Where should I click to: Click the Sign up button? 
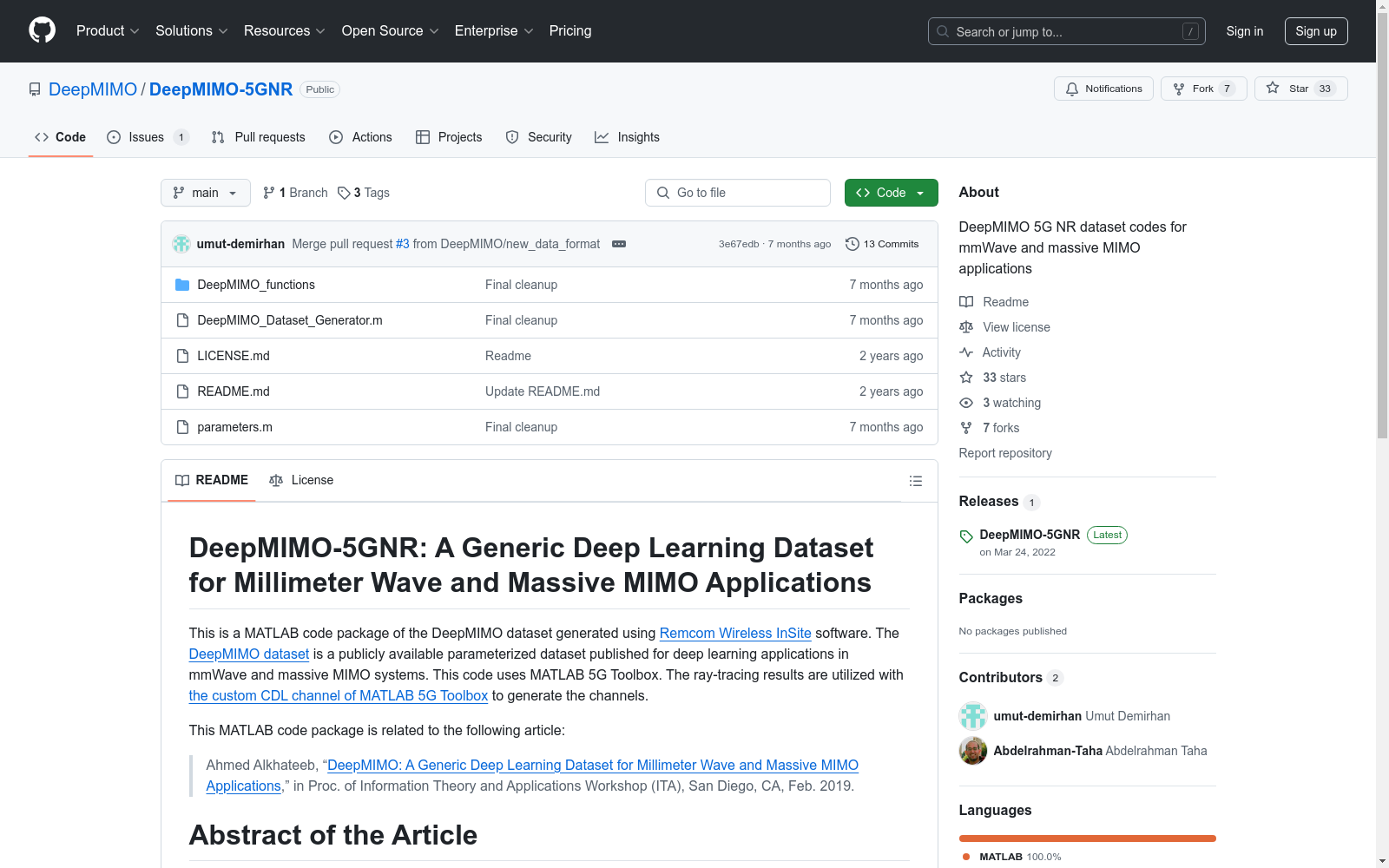pos(1316,30)
